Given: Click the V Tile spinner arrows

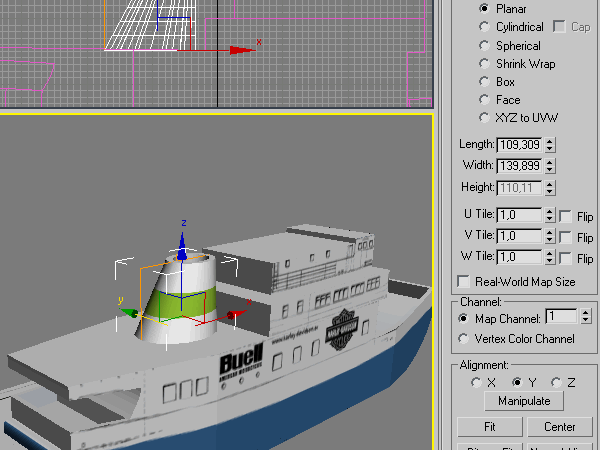Looking at the screenshot, I should click(x=550, y=236).
